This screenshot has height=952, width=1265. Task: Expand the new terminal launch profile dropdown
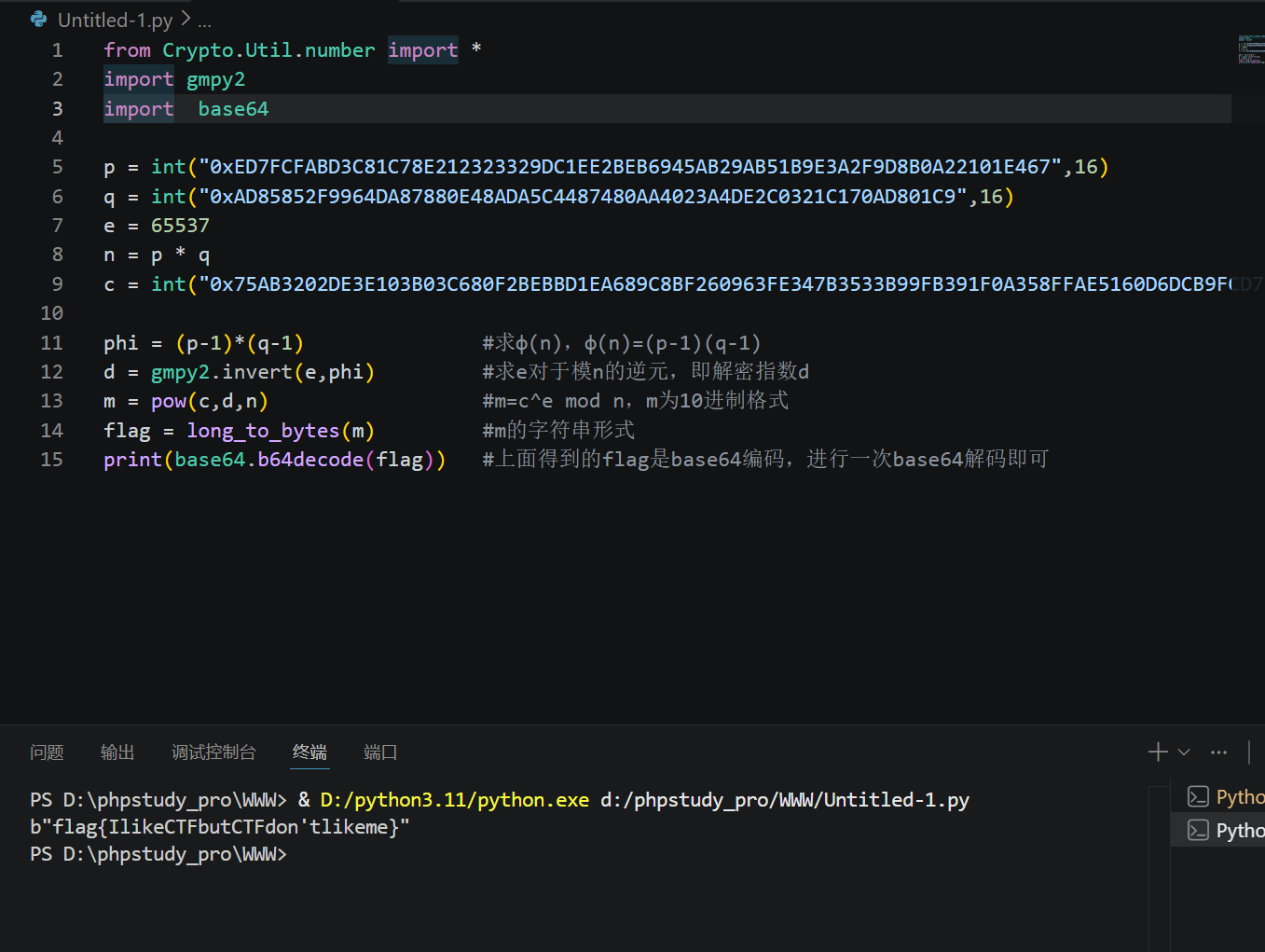coord(1184,752)
